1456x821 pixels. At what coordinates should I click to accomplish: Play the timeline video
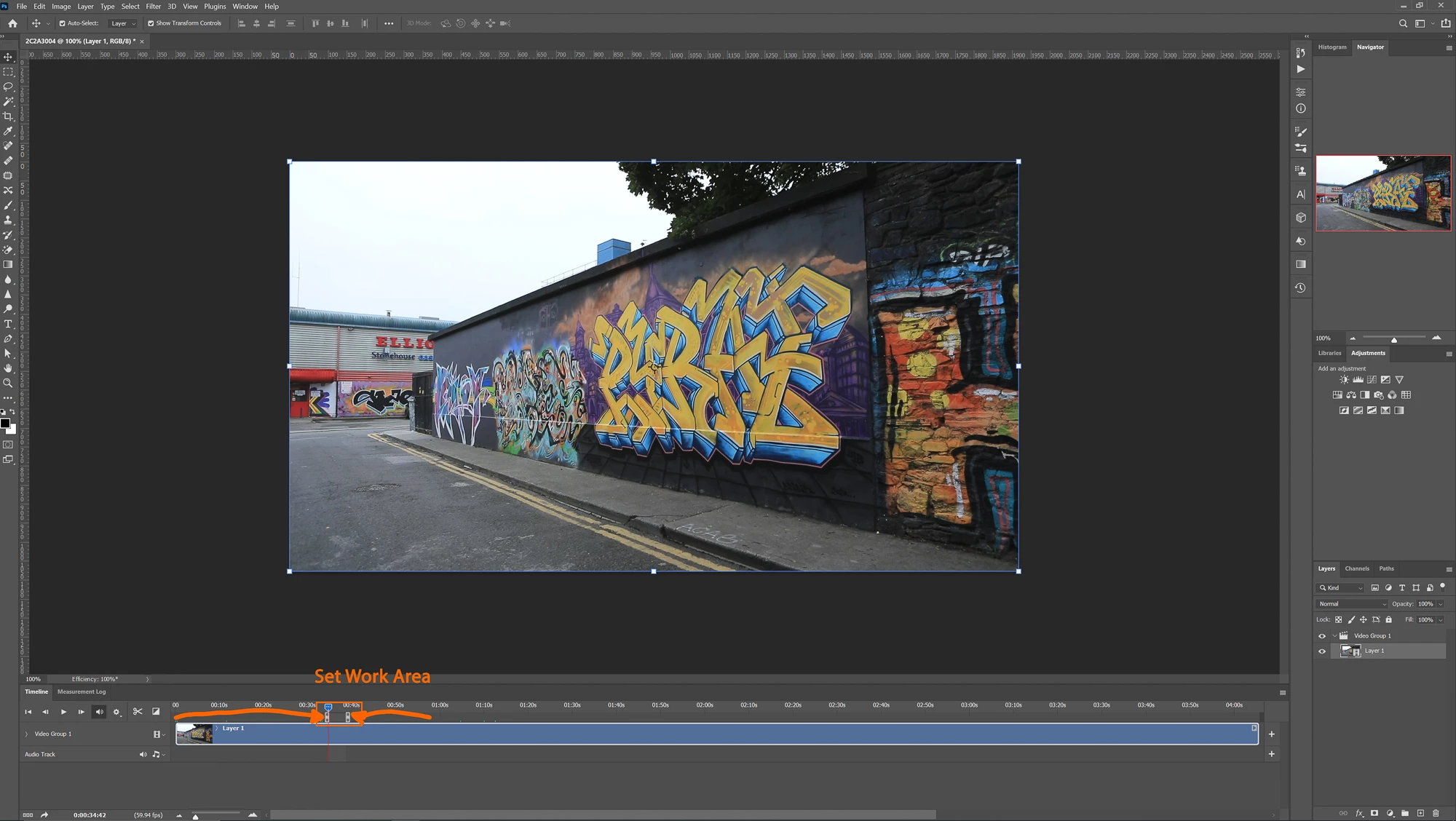[63, 712]
